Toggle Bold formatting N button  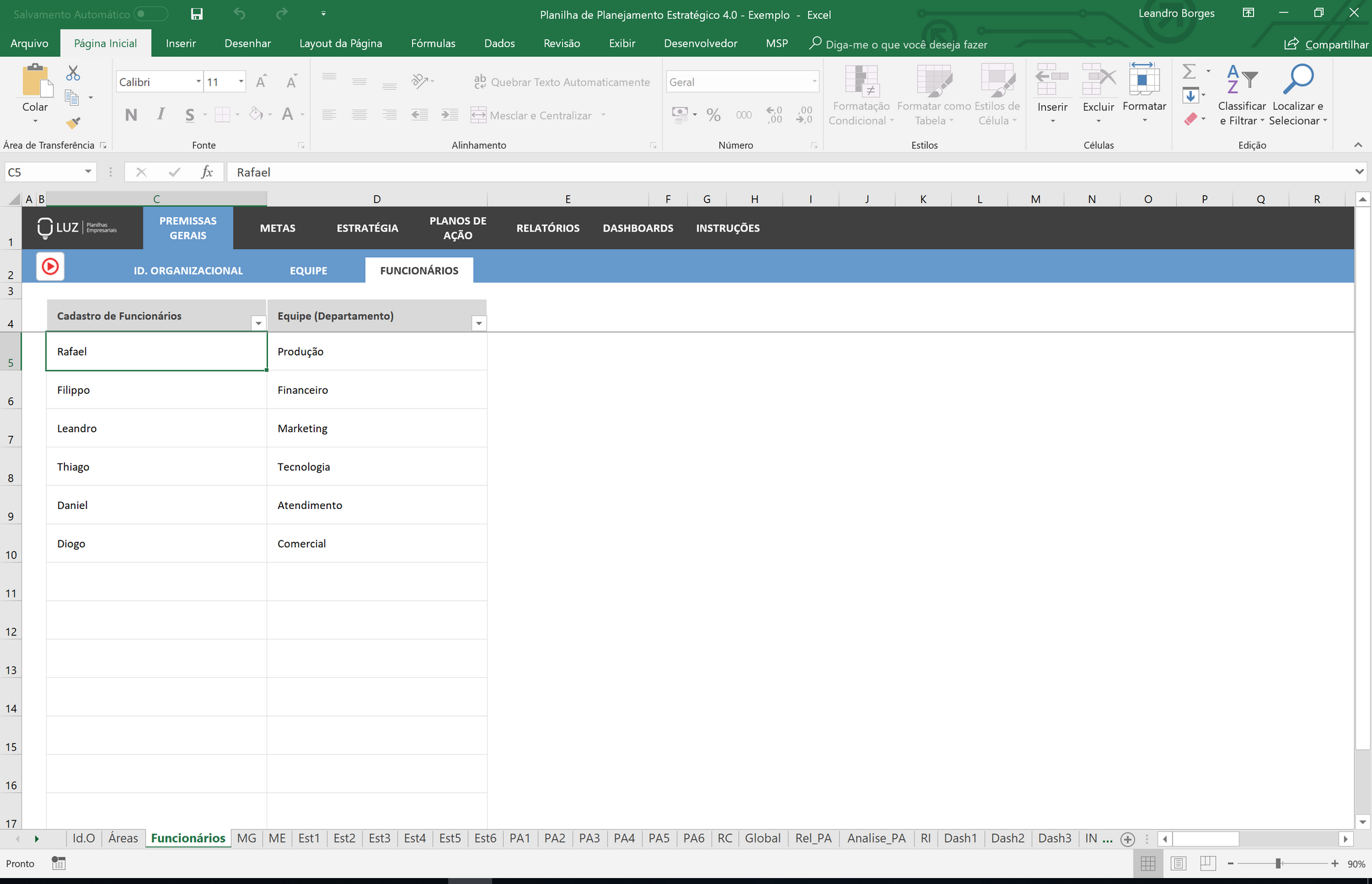(x=131, y=115)
